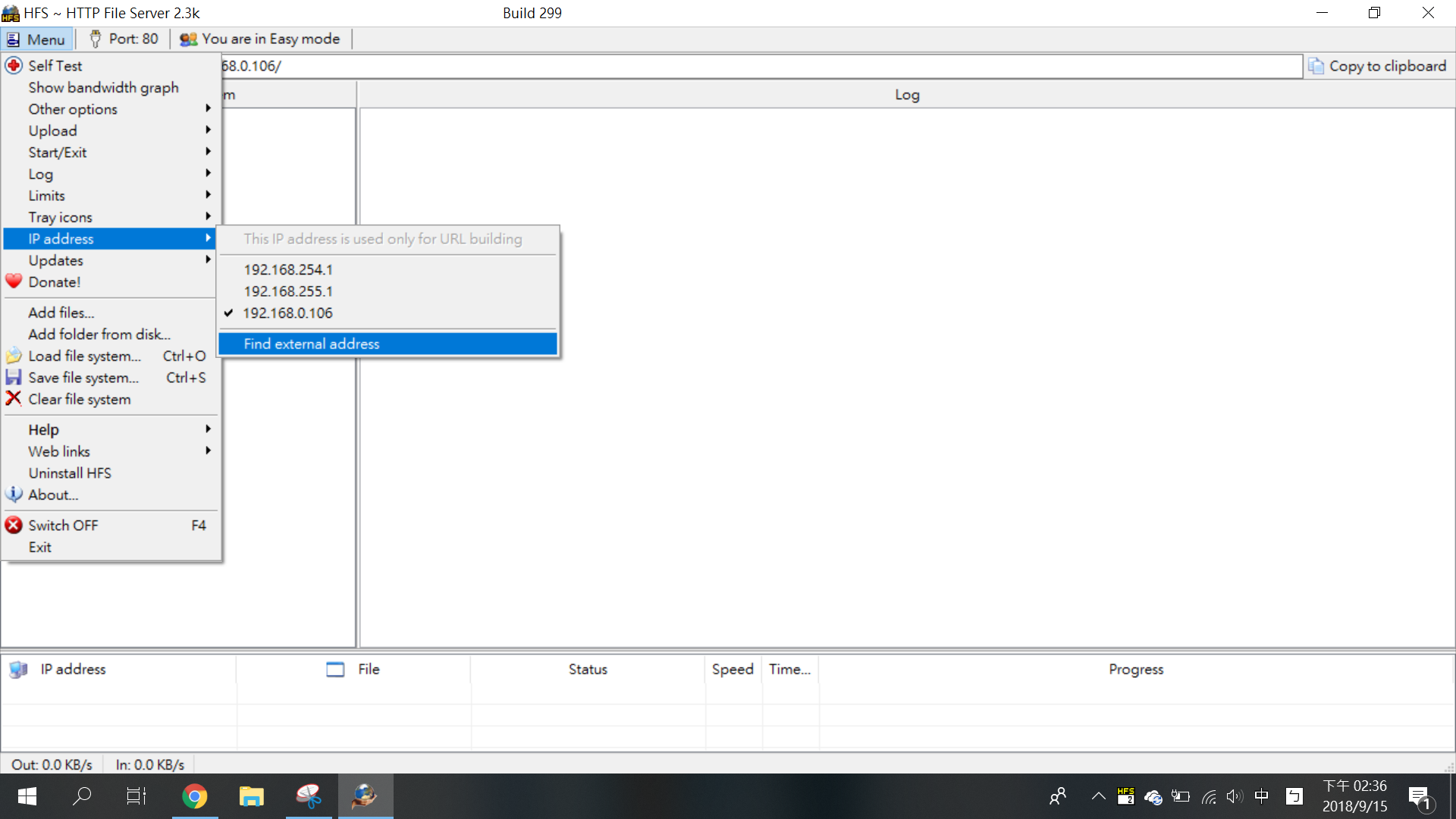Click the HFS tray icon in system tray
This screenshot has height=819, width=1456.
pos(1125,796)
